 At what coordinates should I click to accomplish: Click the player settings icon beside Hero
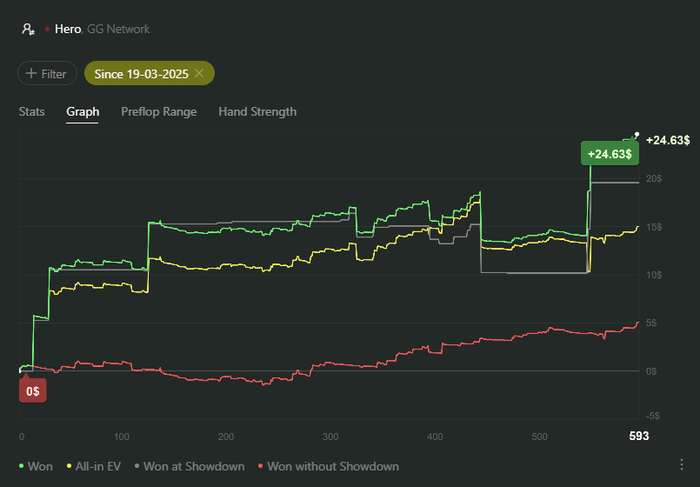click(28, 29)
